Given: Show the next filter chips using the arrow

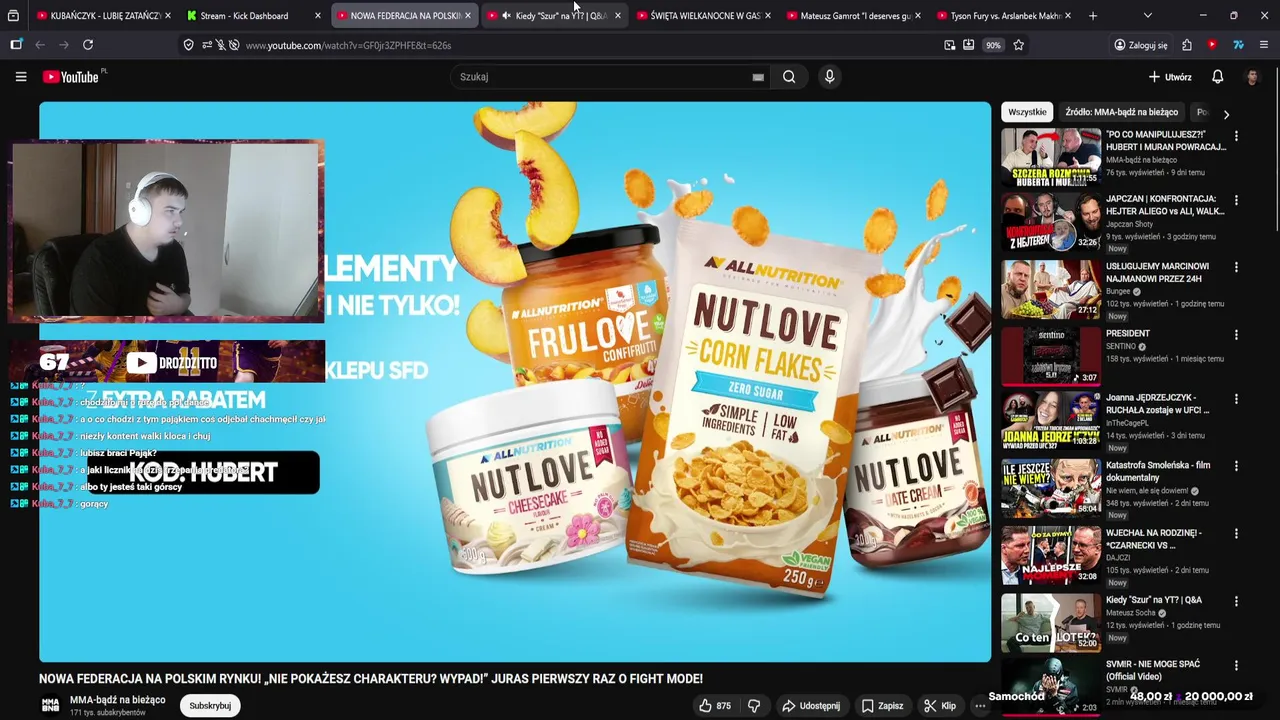Looking at the screenshot, I should pyautogui.click(x=1226, y=114).
